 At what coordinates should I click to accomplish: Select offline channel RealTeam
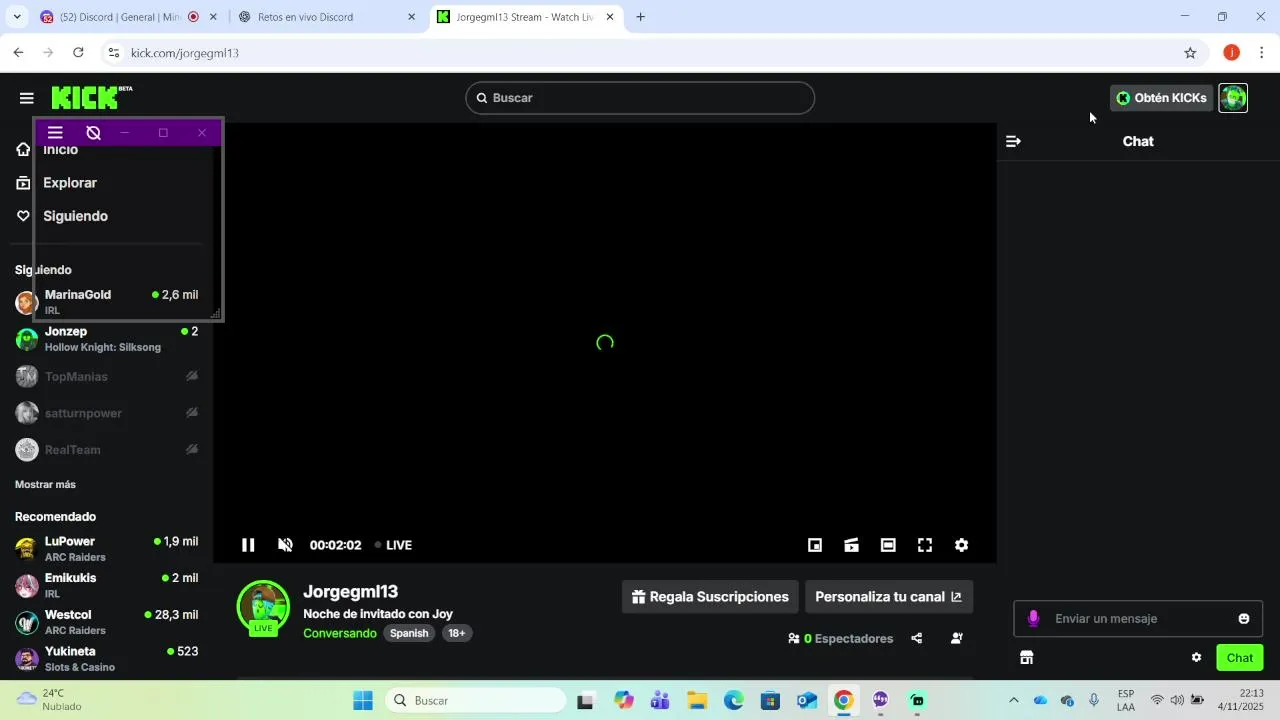[x=106, y=450]
